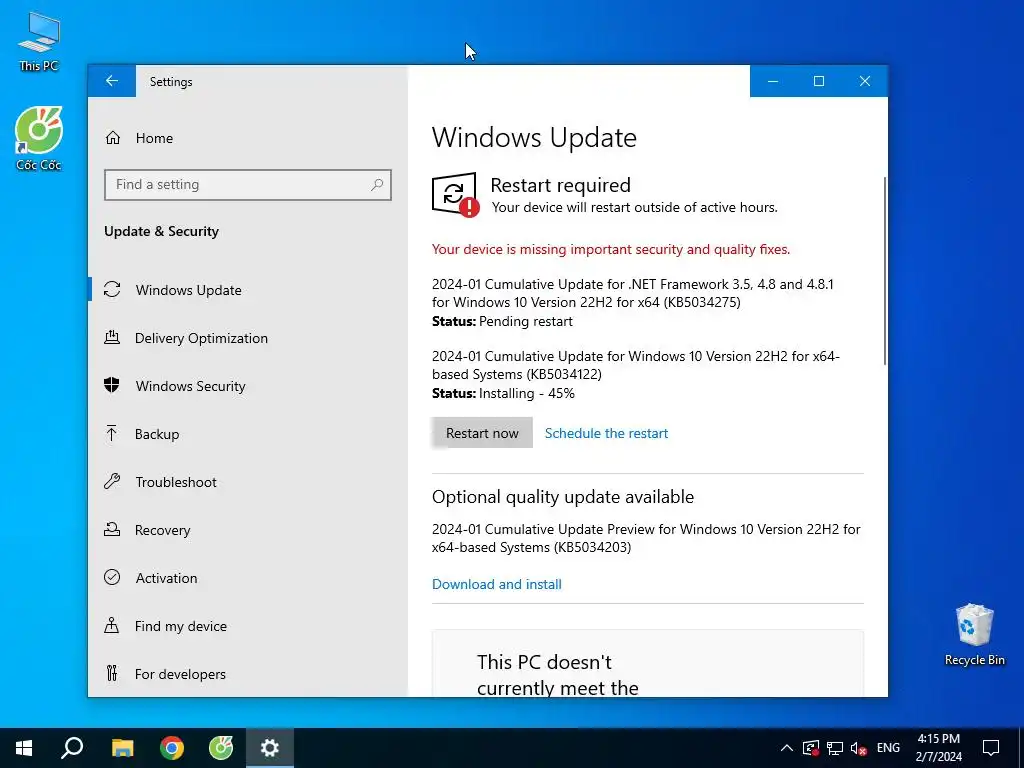This screenshot has height=768, width=1024.
Task: Show hidden system tray icons
Action: tap(787, 748)
